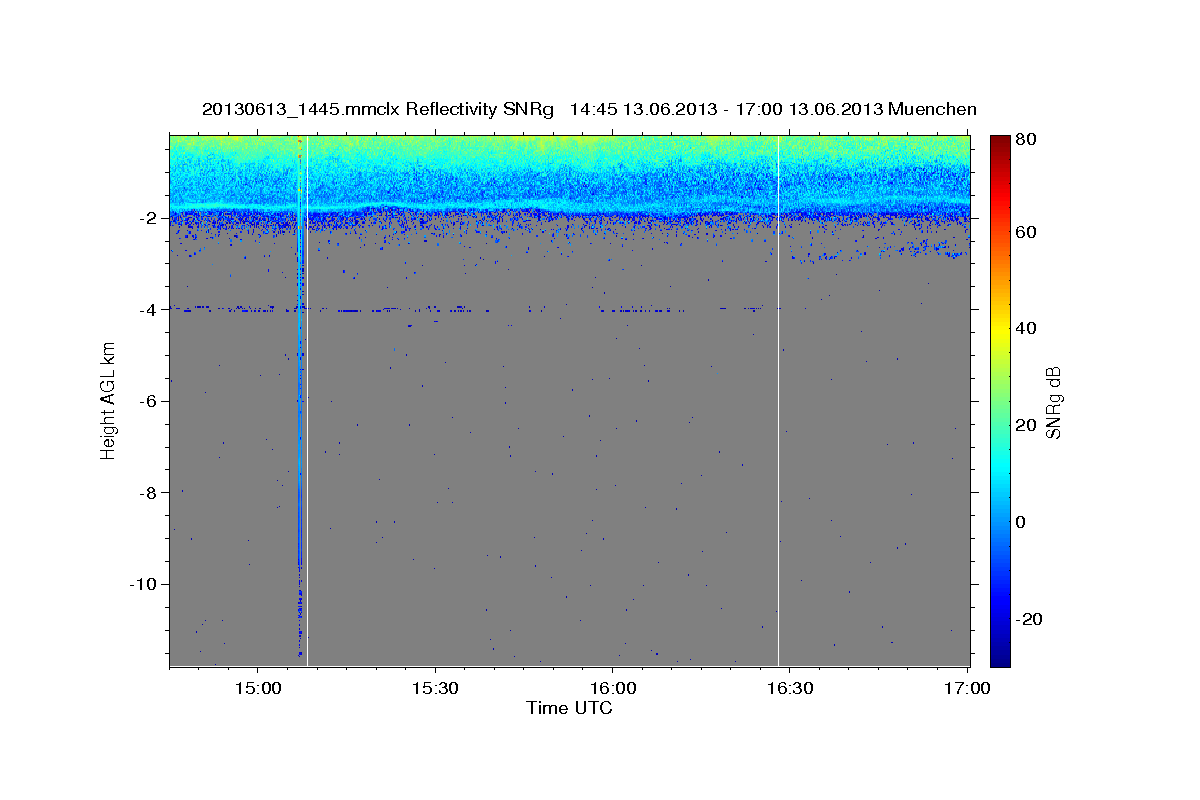This screenshot has width=1200, height=800.
Task: Click the colorbar value 20 label
Action: tap(1026, 426)
